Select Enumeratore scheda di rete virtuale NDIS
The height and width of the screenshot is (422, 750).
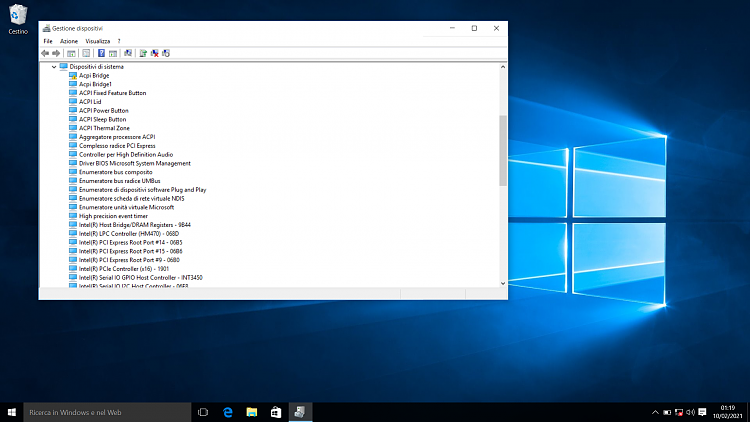coord(132,198)
